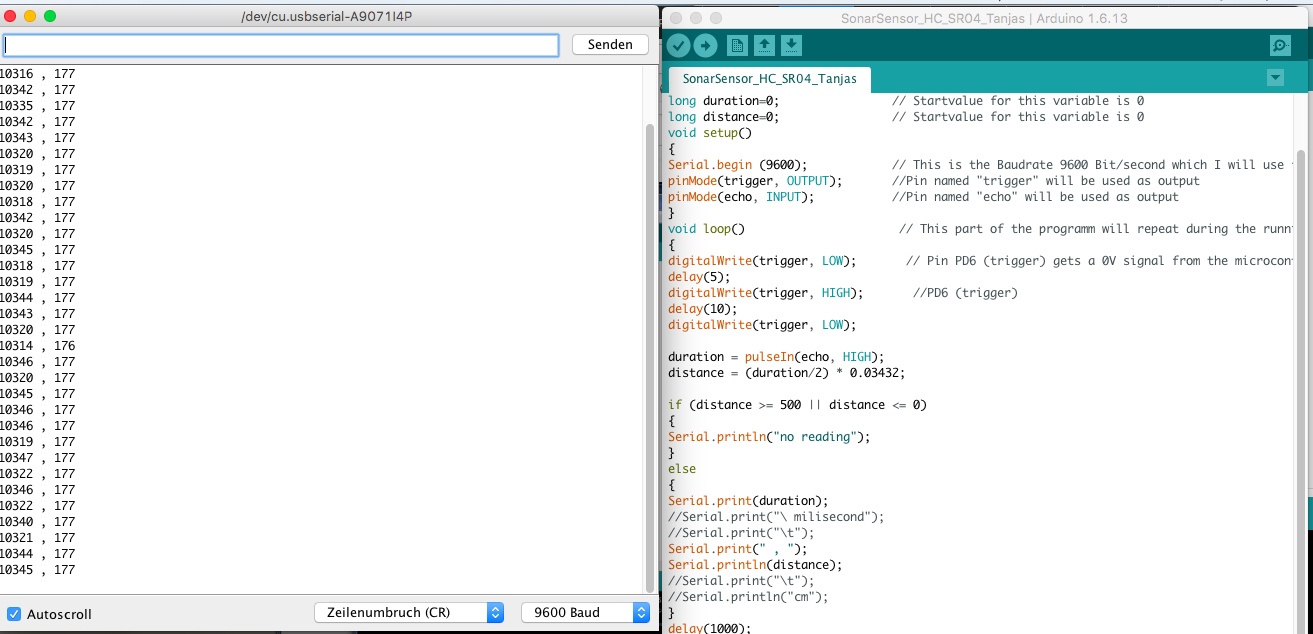
Task: Click the code line 'delay(1000);'
Action: tap(709, 628)
